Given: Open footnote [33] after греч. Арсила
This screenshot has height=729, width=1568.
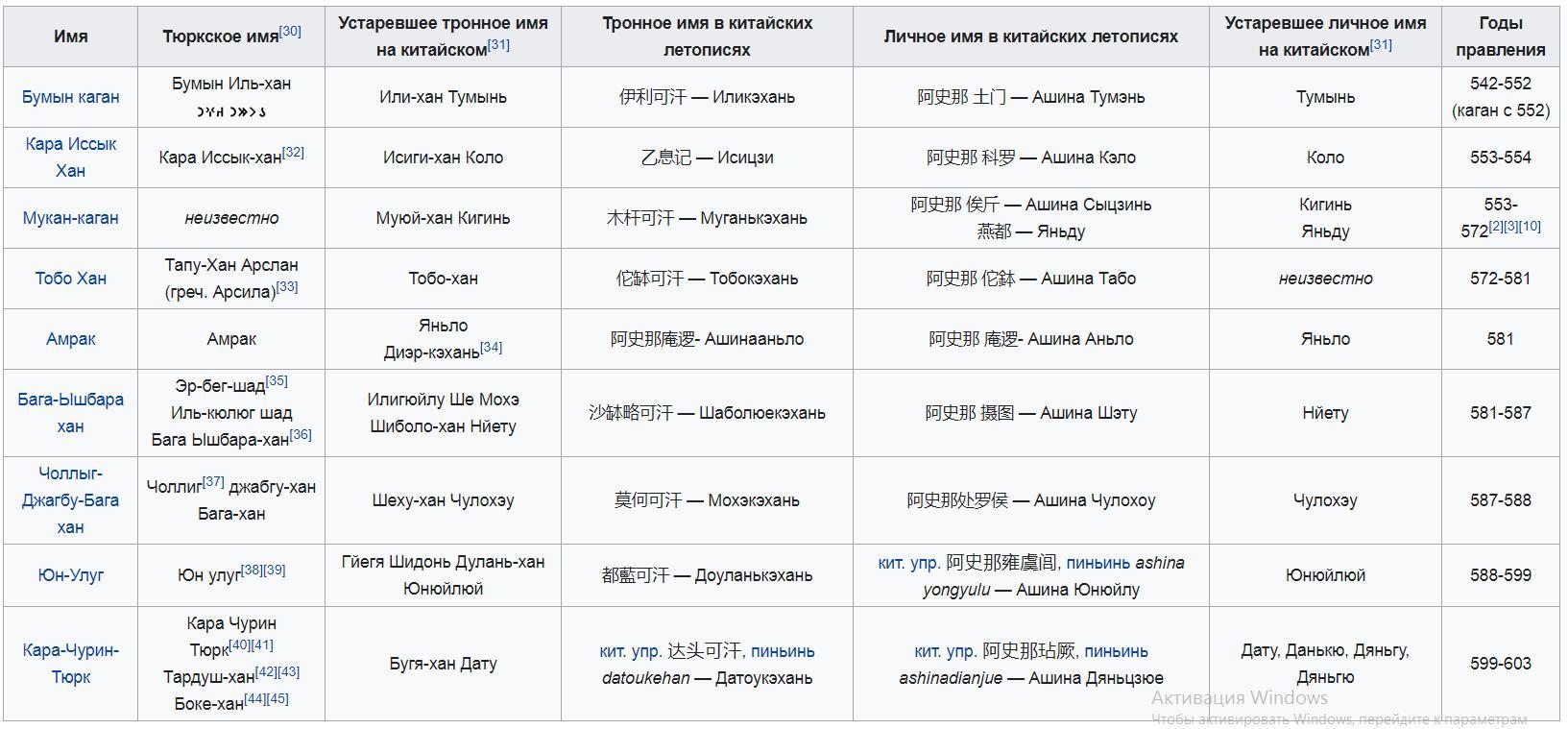Looking at the screenshot, I should point(286,286).
